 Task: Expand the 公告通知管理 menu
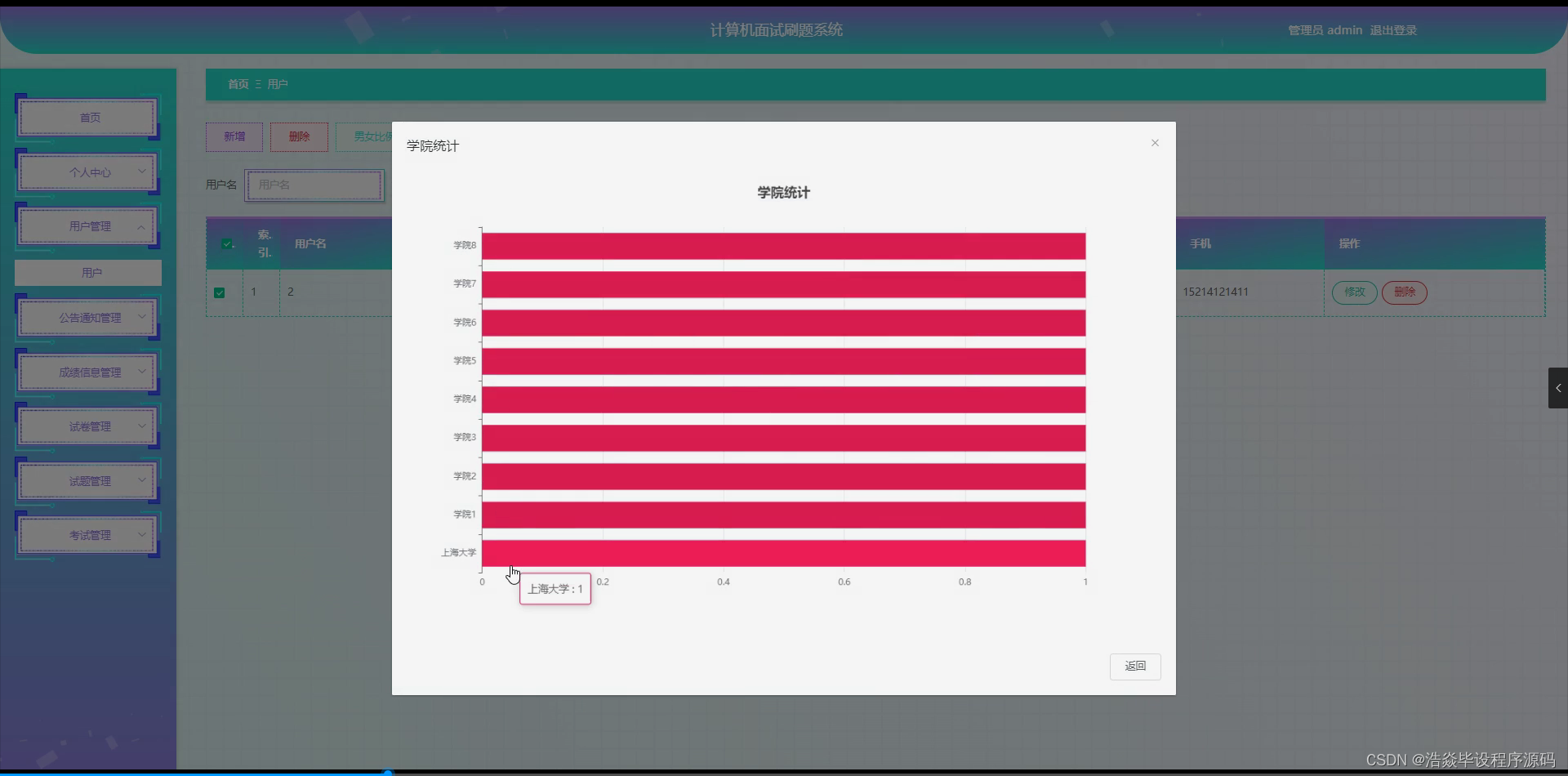87,317
